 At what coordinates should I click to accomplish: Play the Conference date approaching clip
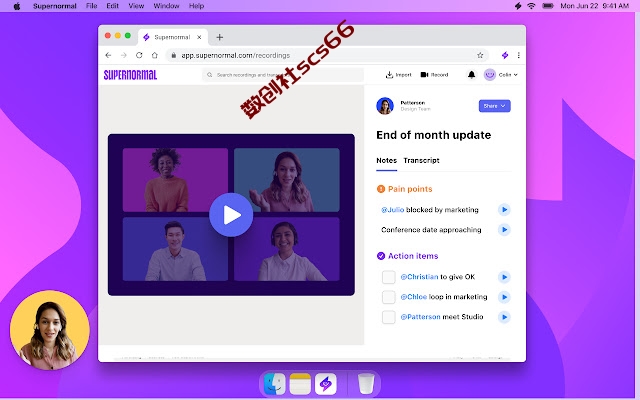tap(504, 229)
